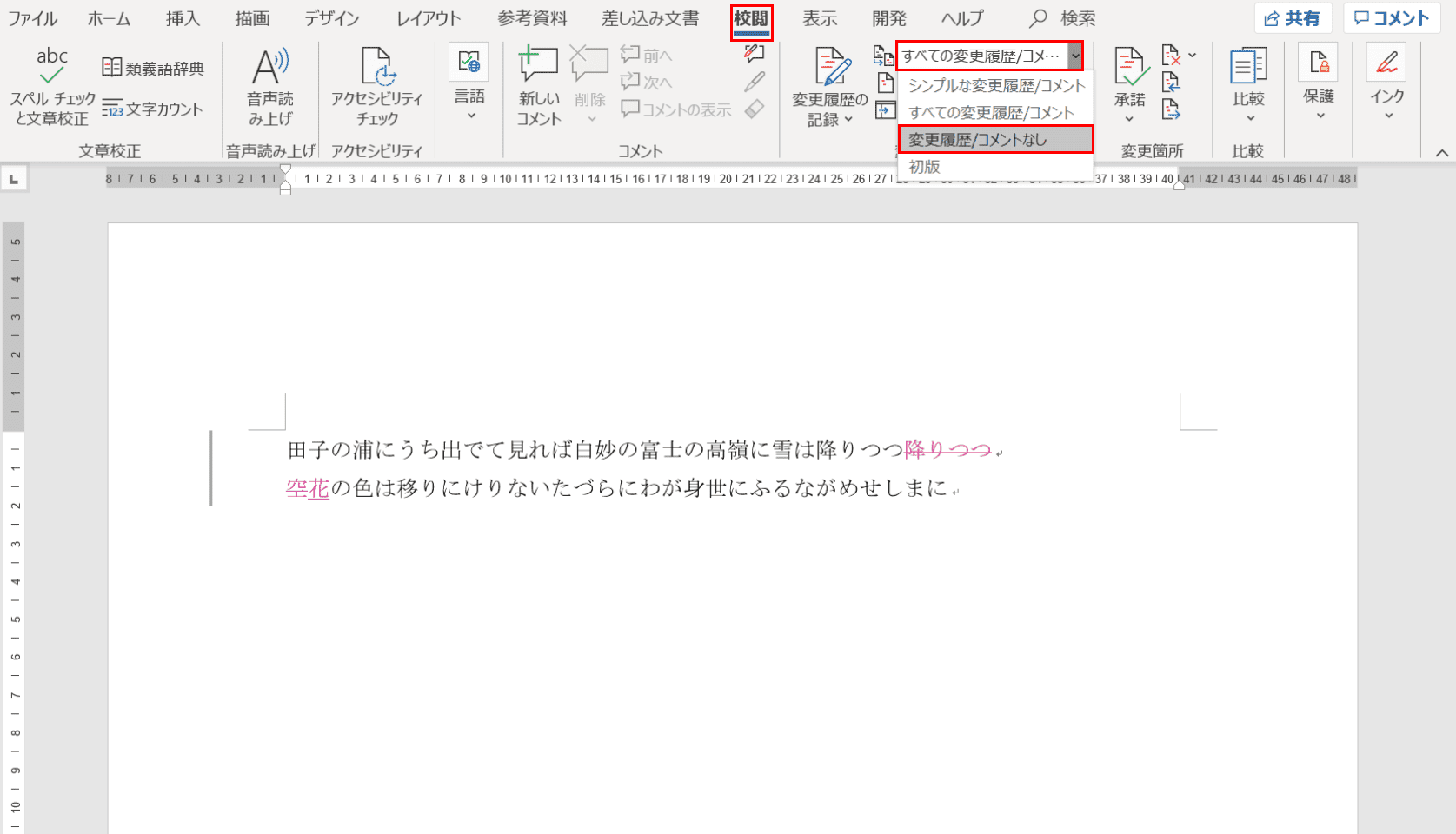Click the 変更履歴の記録 pencil-document icon
The width and height of the screenshot is (1456, 834).
[832, 66]
